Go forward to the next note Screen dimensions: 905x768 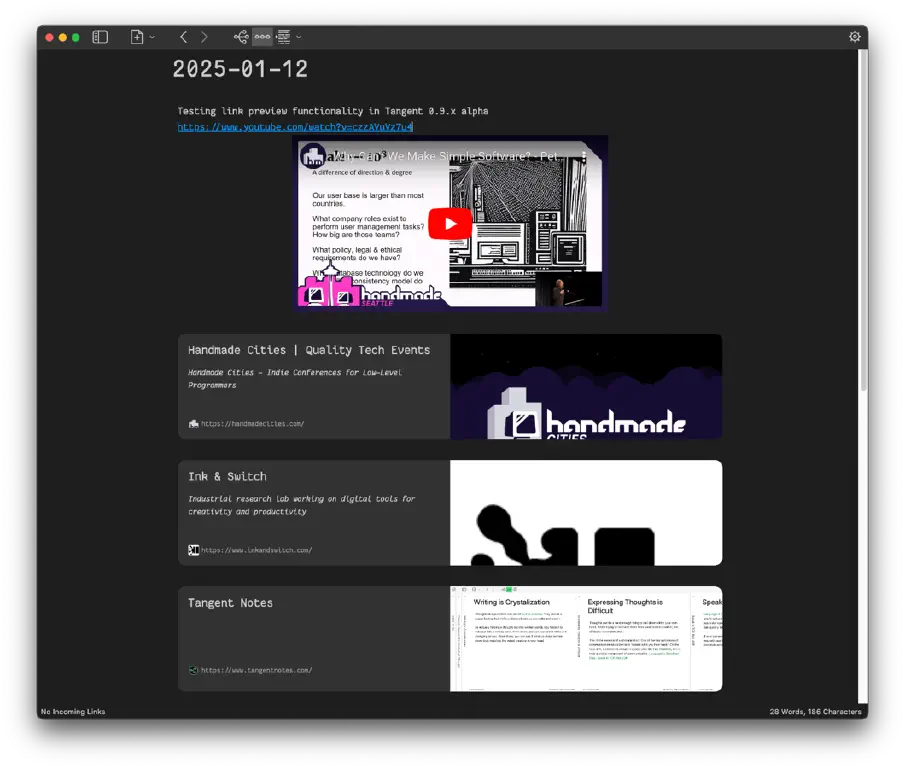[x=204, y=37]
